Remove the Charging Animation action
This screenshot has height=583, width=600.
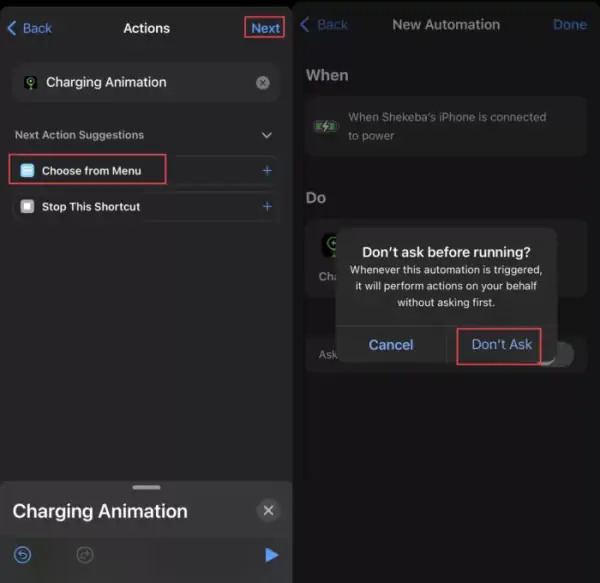tap(262, 83)
